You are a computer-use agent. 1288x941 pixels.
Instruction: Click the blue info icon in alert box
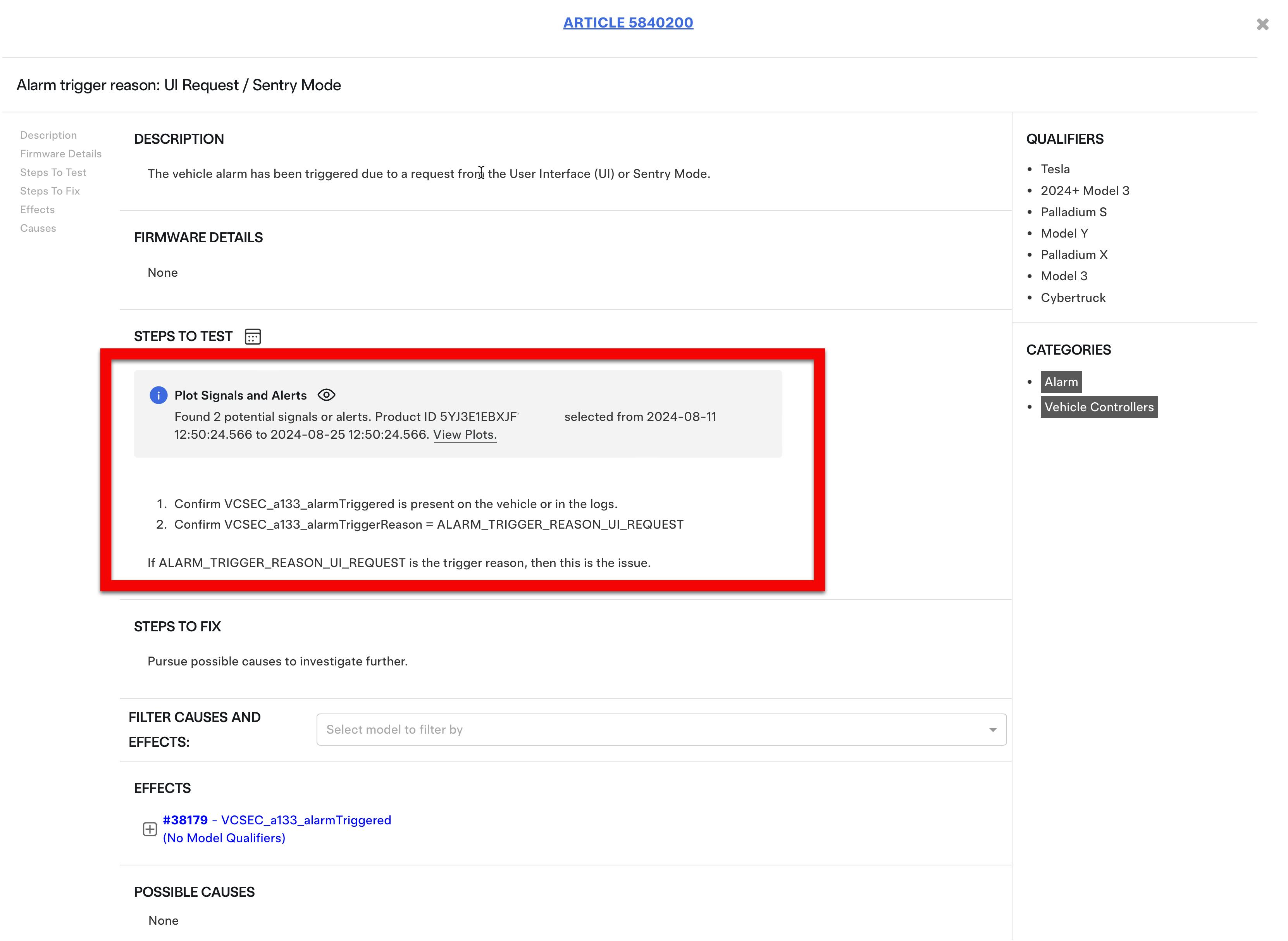[x=158, y=395]
